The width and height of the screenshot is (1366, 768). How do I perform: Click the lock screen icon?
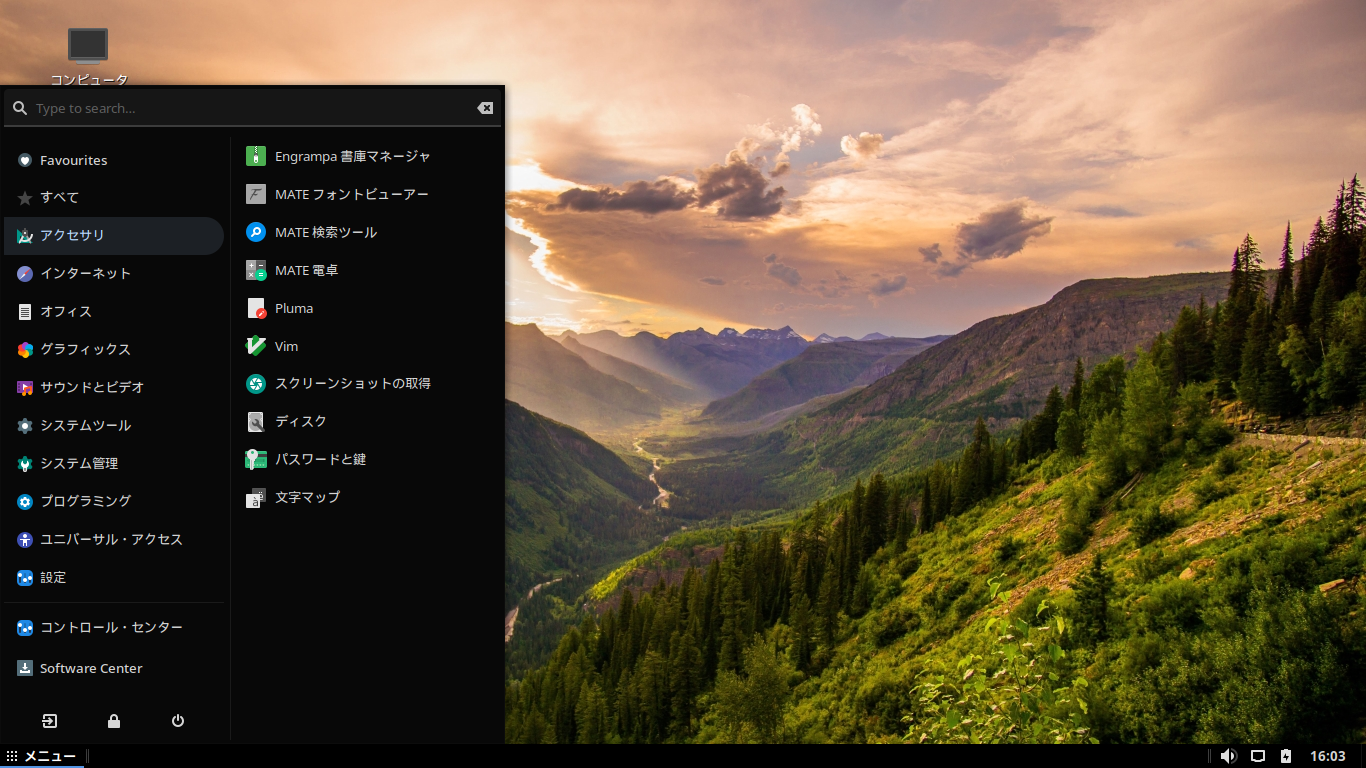point(114,721)
